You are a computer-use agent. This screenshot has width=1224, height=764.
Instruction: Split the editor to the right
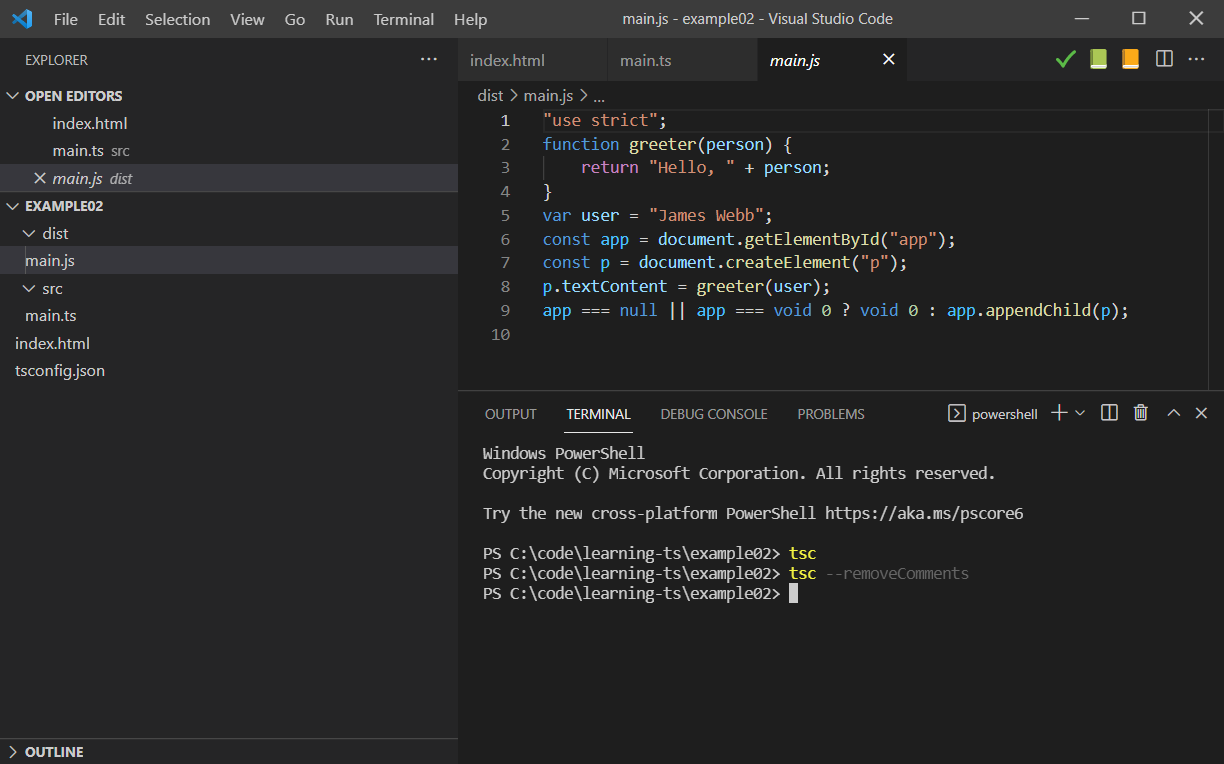1164,60
